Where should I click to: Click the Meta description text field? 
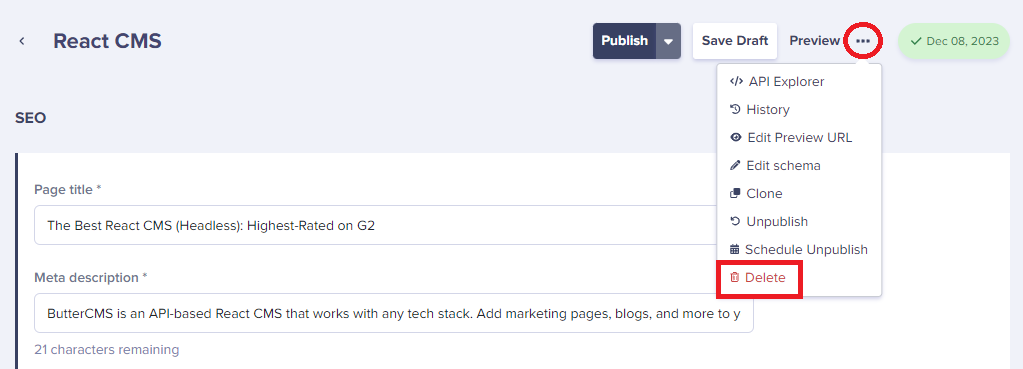393,314
